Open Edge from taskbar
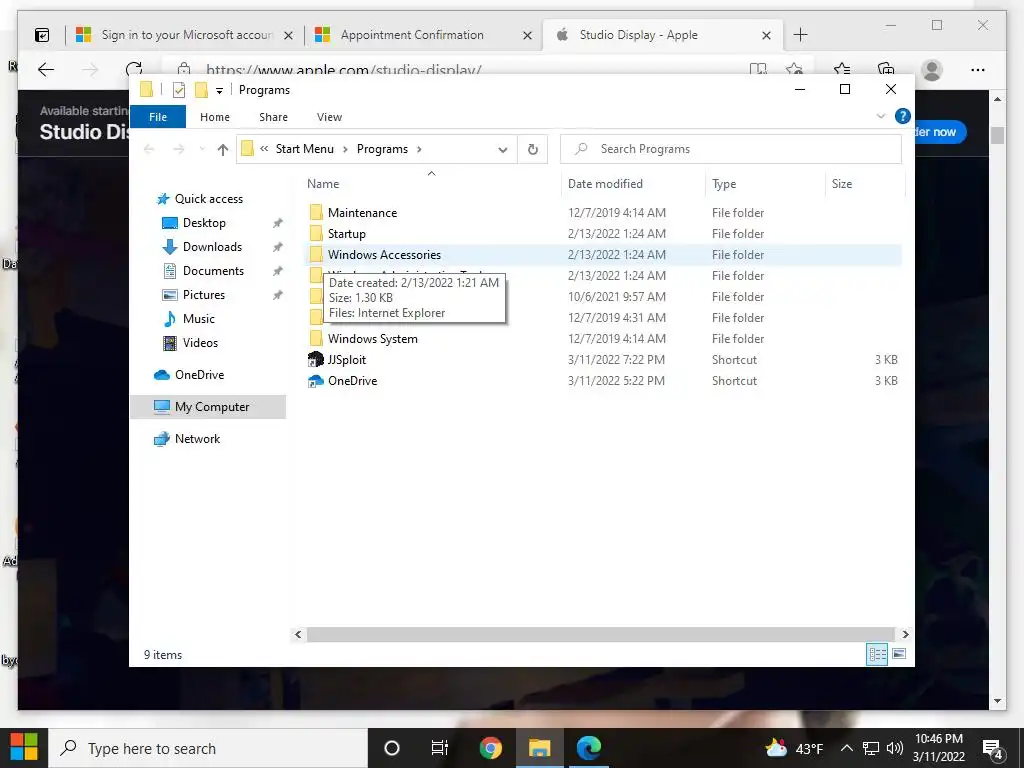This screenshot has width=1024, height=768. pyautogui.click(x=588, y=748)
